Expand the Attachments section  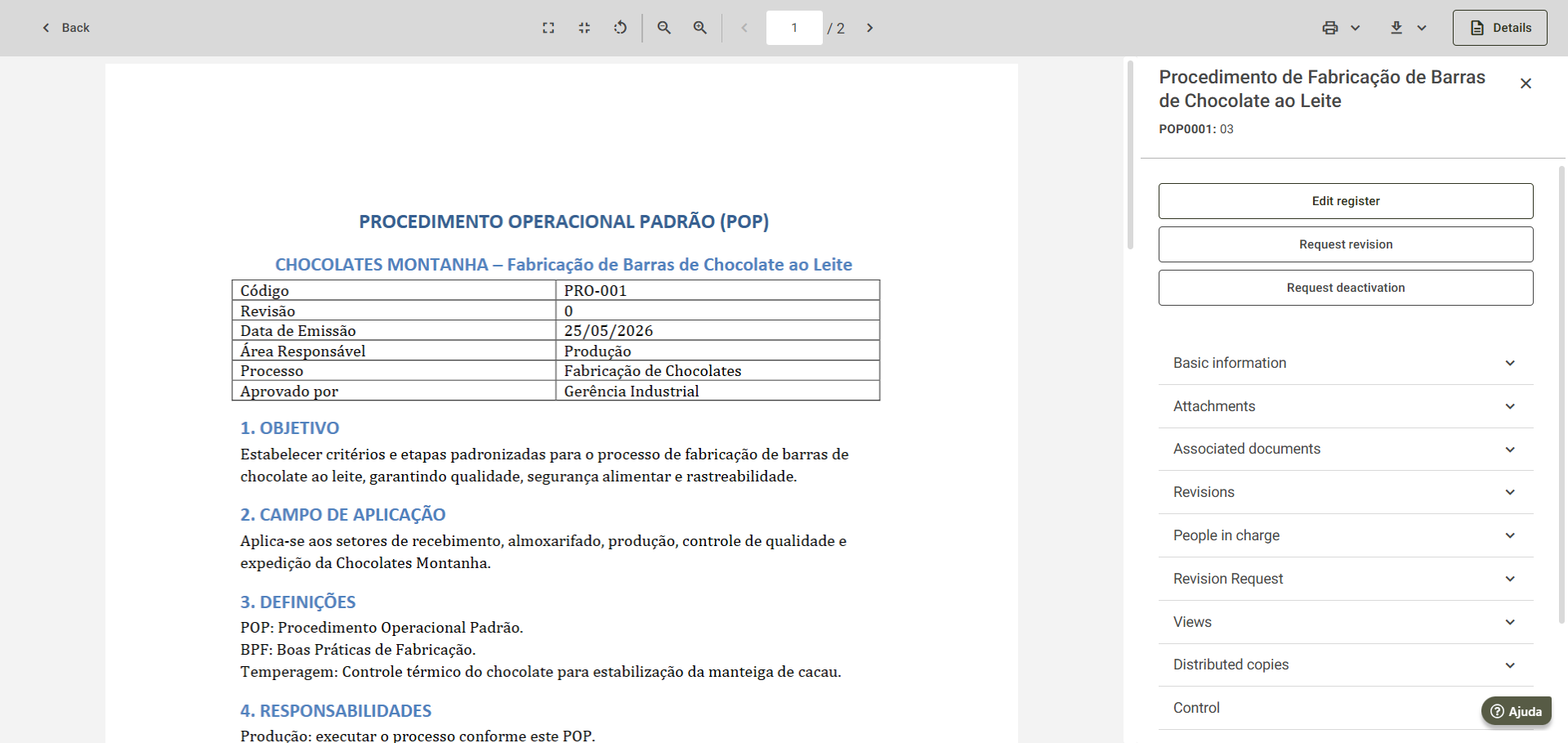click(x=1346, y=406)
